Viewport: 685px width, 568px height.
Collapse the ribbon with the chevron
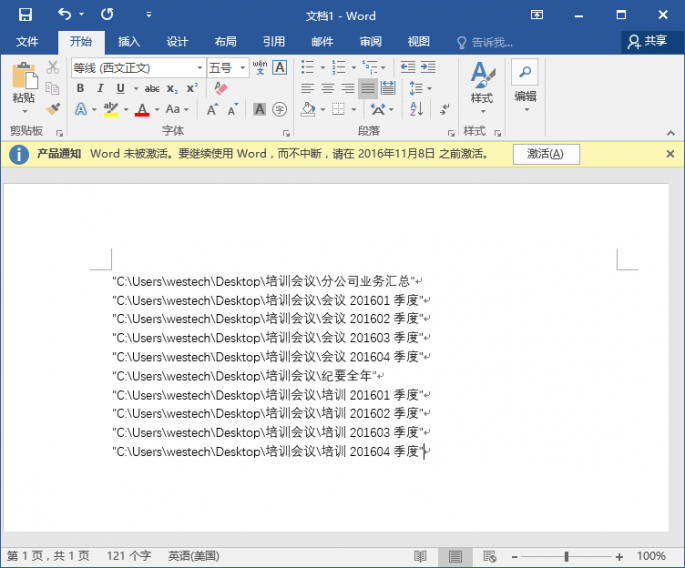(671, 133)
